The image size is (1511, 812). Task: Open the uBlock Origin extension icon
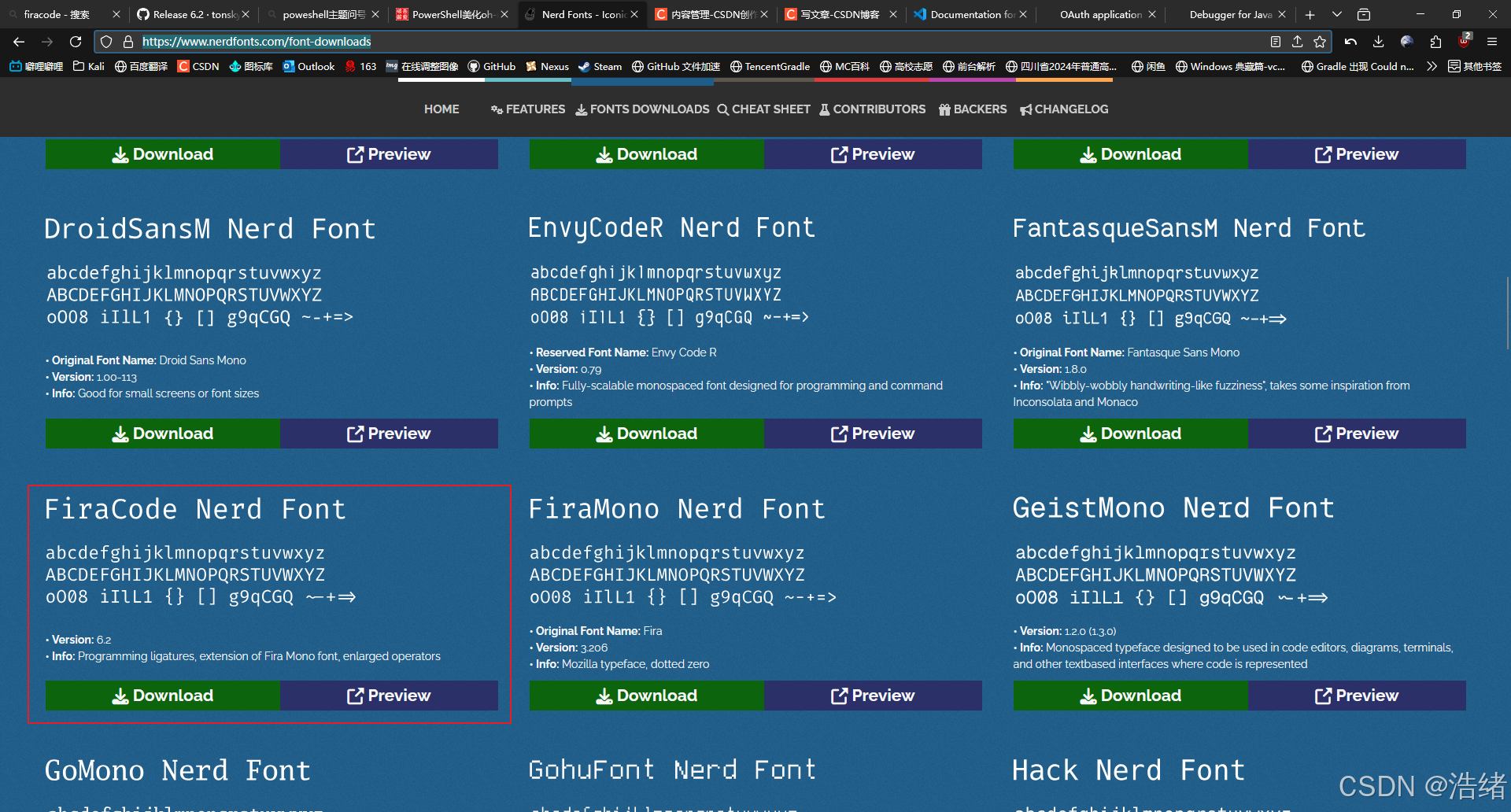(1464, 42)
